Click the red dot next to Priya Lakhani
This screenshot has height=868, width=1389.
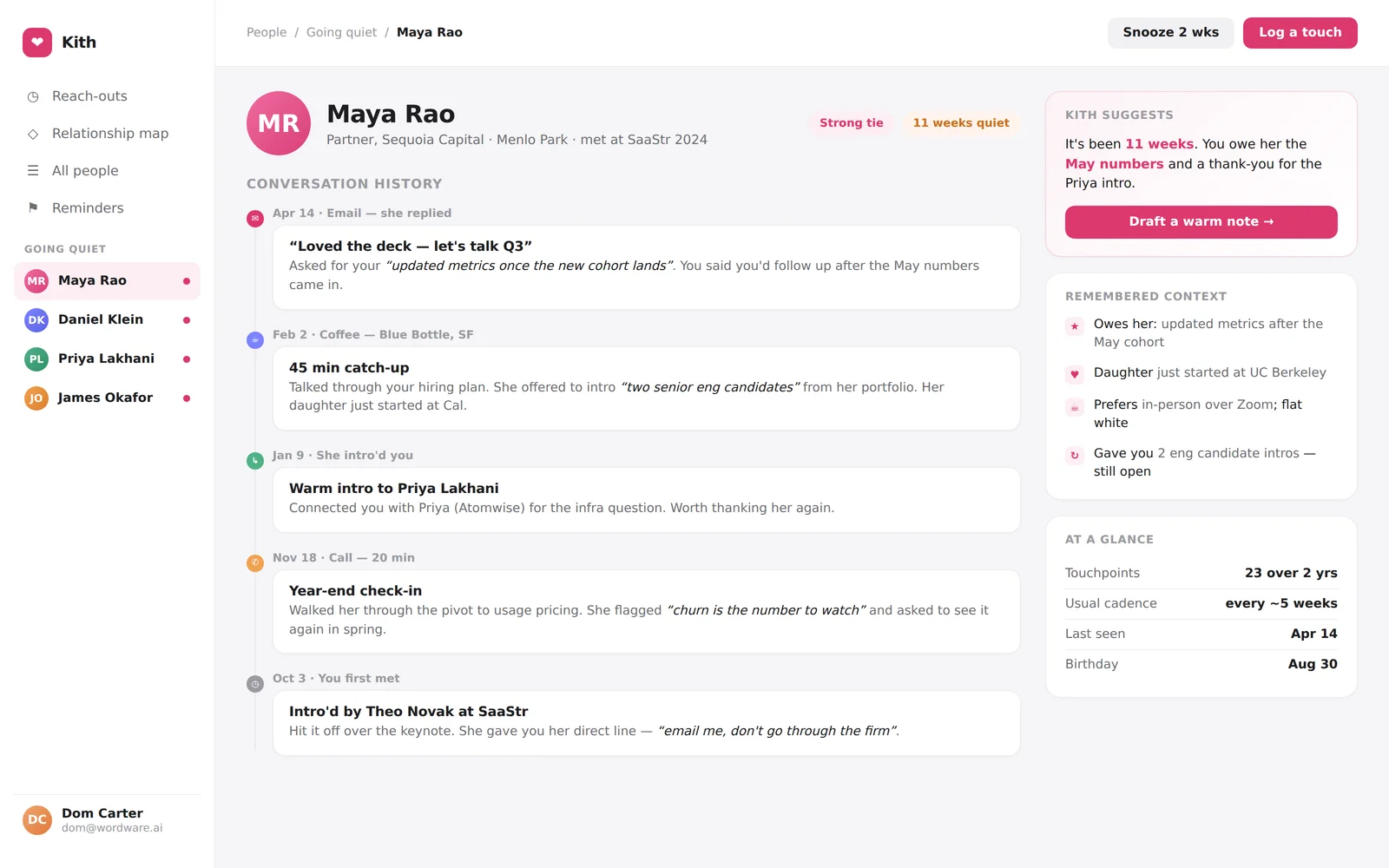[187, 359]
